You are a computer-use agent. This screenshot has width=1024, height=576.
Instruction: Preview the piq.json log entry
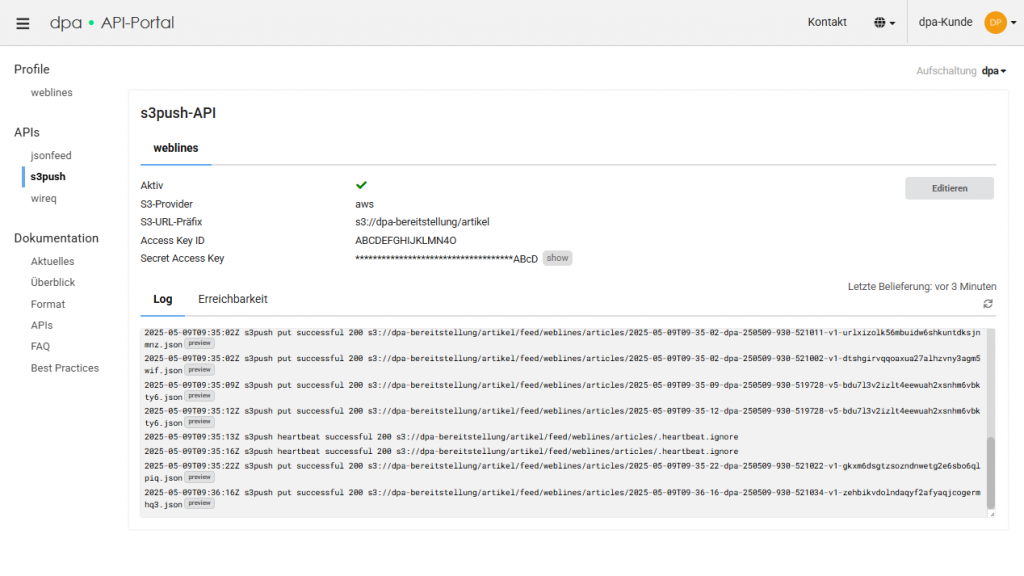[199, 477]
